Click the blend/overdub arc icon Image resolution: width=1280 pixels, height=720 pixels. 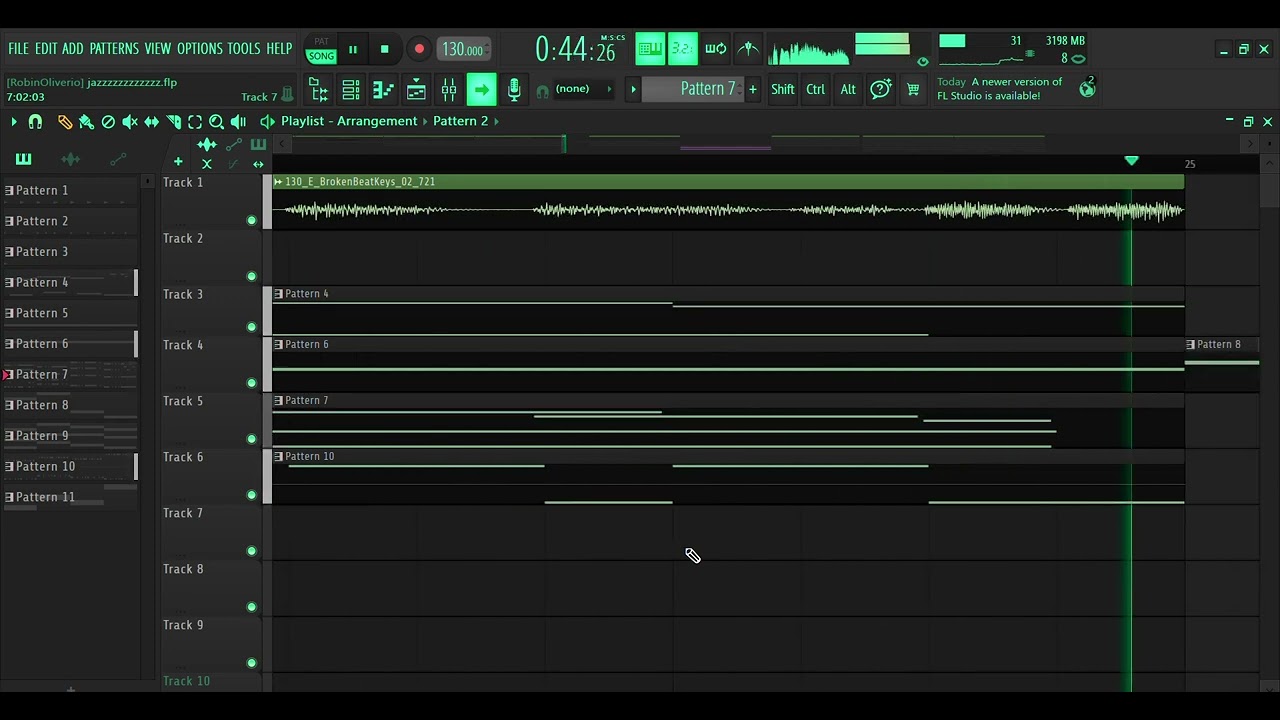[x=748, y=48]
